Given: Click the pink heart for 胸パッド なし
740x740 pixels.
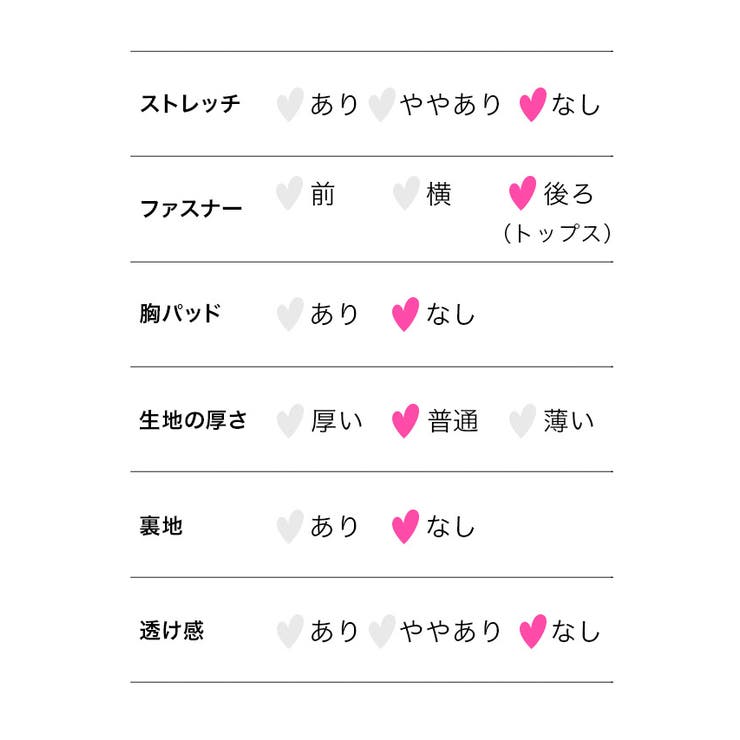Looking at the screenshot, I should point(405,314).
